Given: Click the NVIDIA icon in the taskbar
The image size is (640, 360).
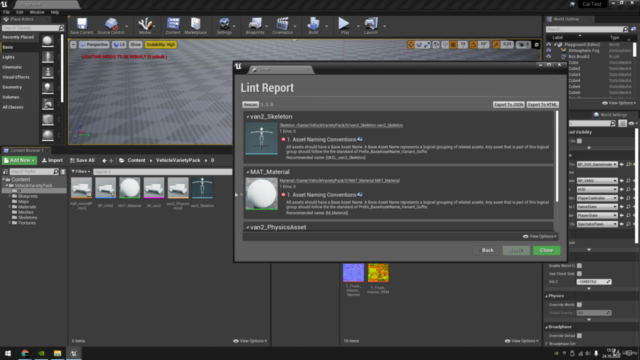Looking at the screenshot, I should (x=41, y=353).
